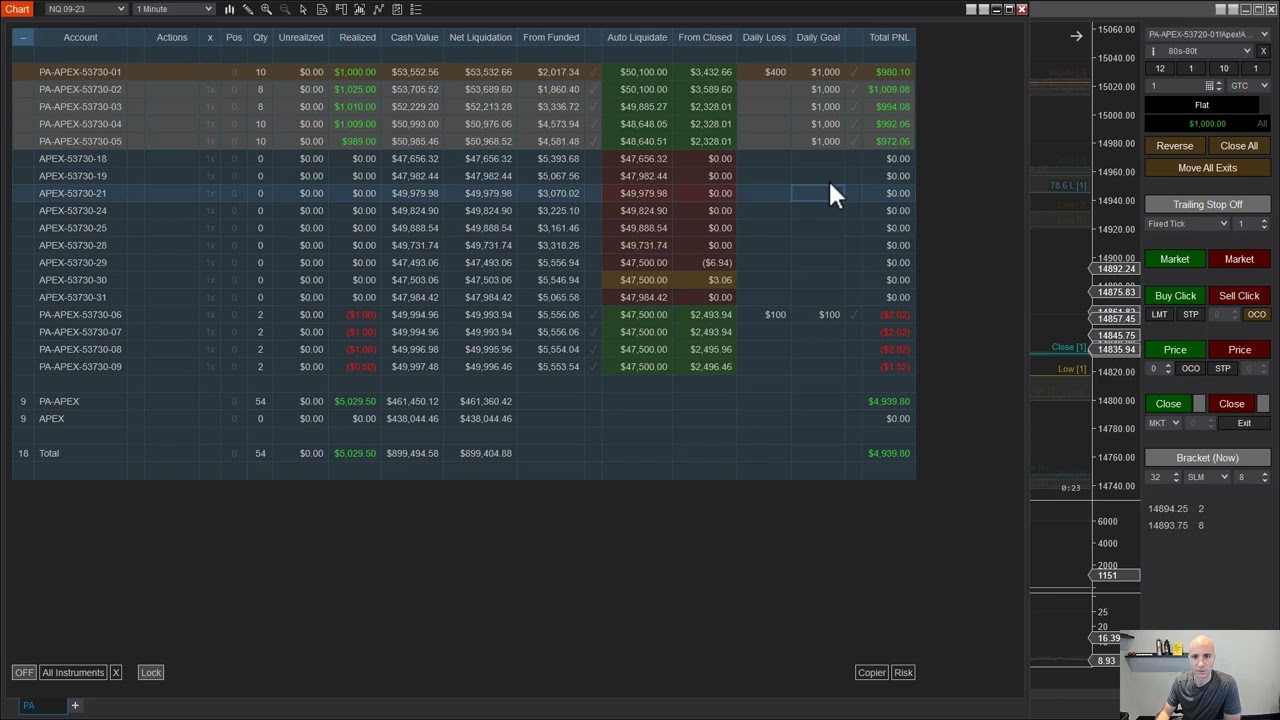Click the bracket value stepper showing 32
The height and width of the screenshot is (720, 1280).
[x=1164, y=477]
